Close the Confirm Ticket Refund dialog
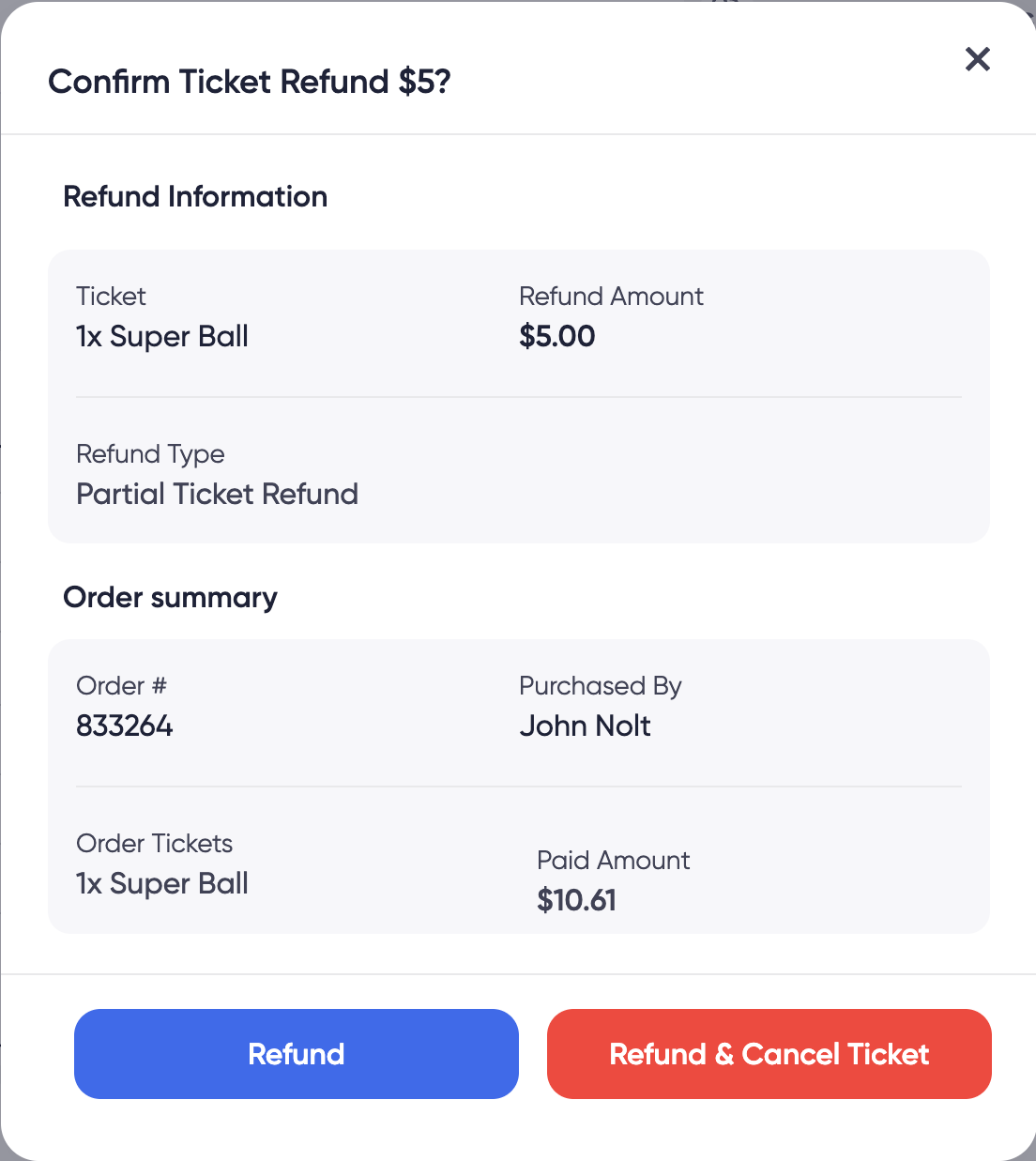 click(977, 59)
